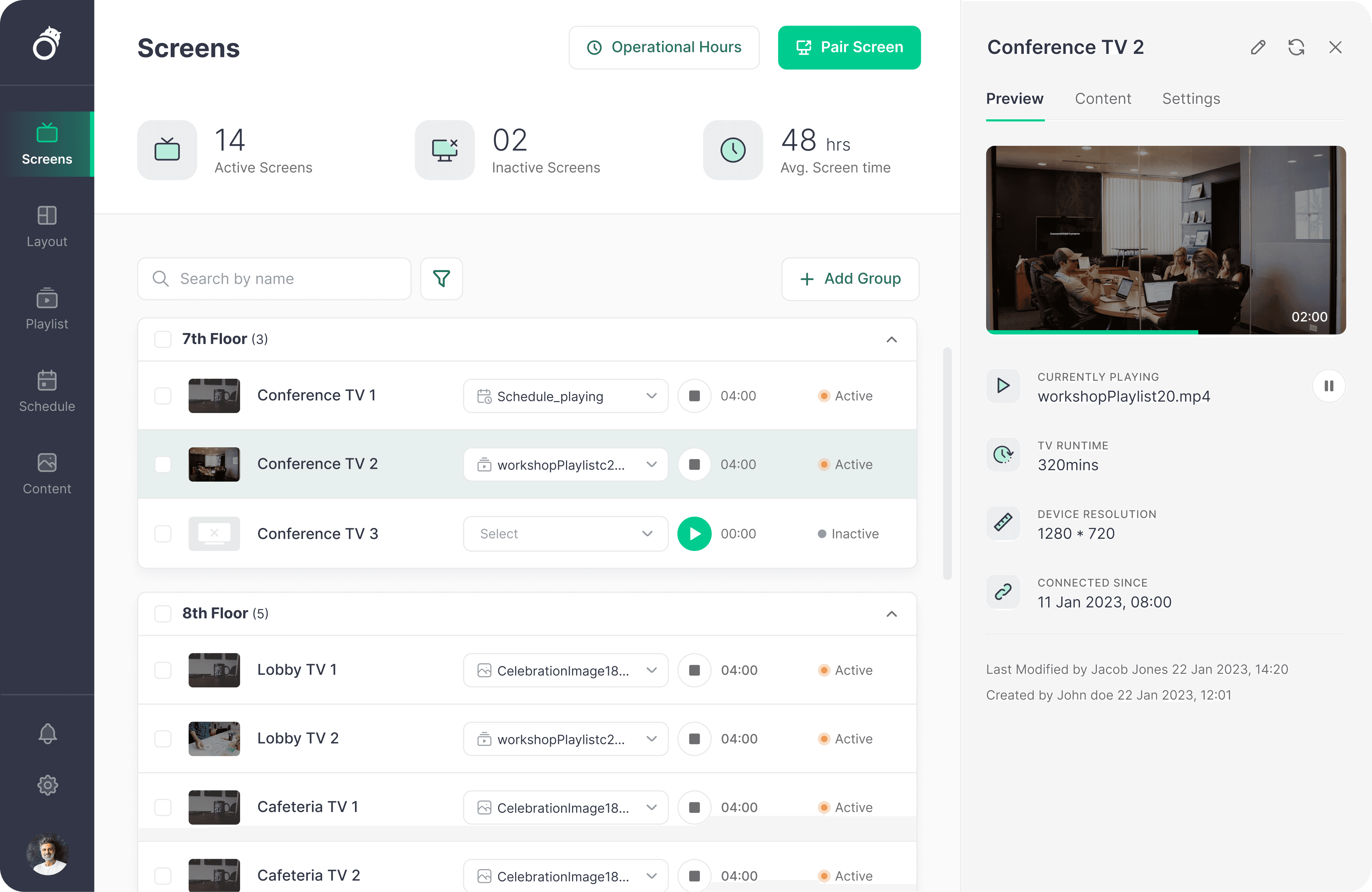The image size is (1372, 892).
Task: Switch to the Content tab in panel
Action: pyautogui.click(x=1102, y=99)
